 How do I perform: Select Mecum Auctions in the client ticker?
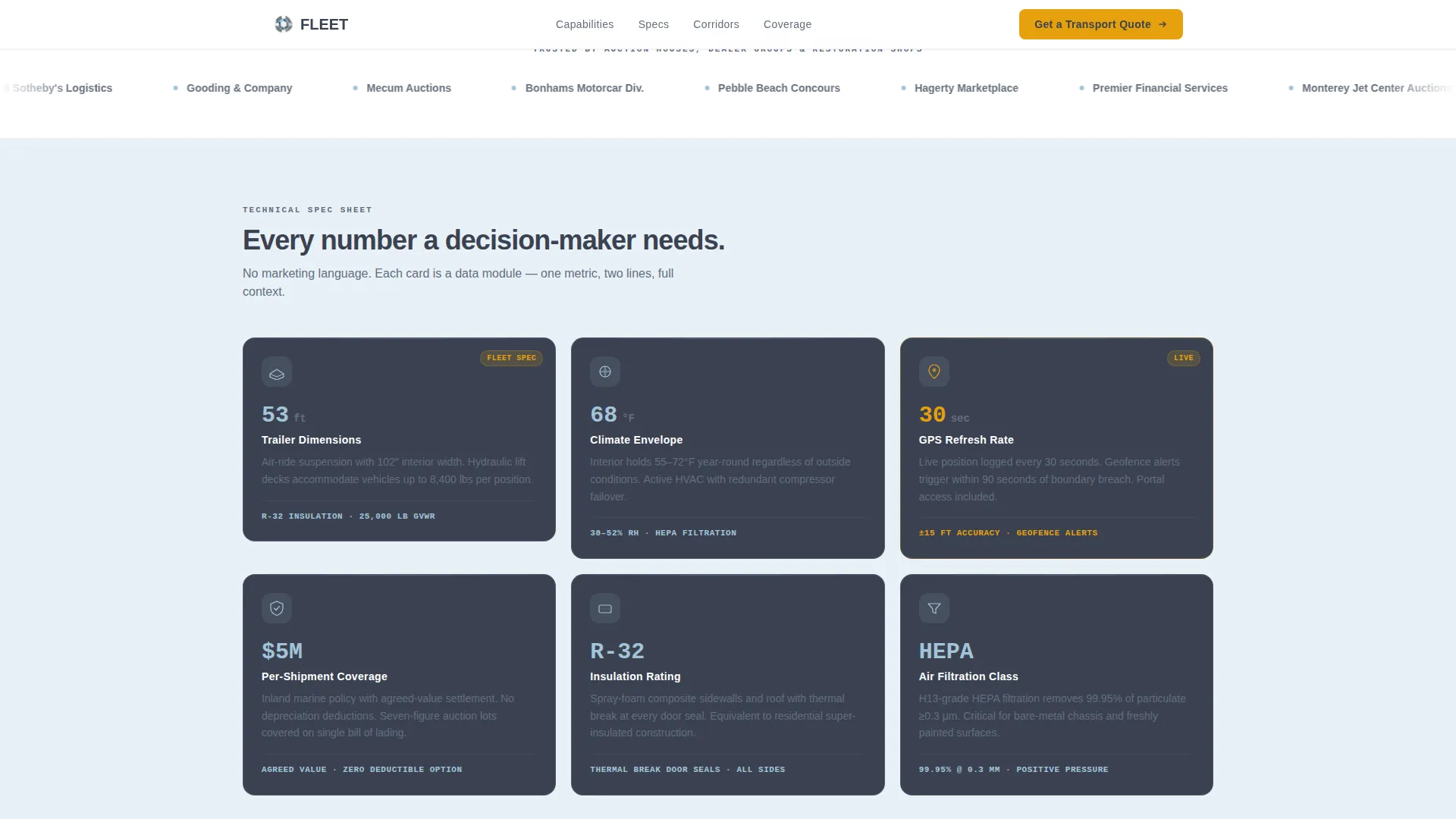point(409,88)
